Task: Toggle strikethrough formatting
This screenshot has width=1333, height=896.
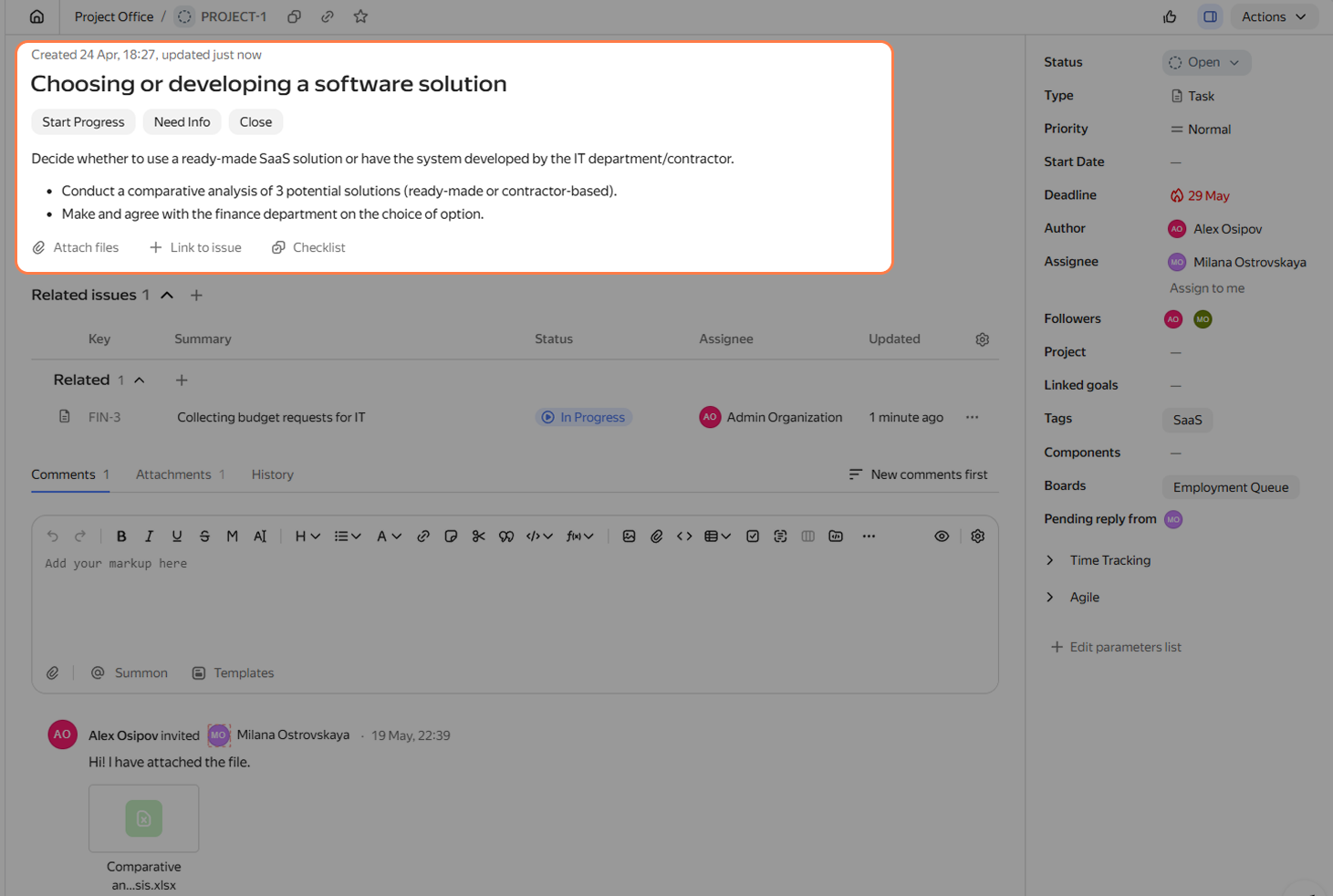Action: 204,537
